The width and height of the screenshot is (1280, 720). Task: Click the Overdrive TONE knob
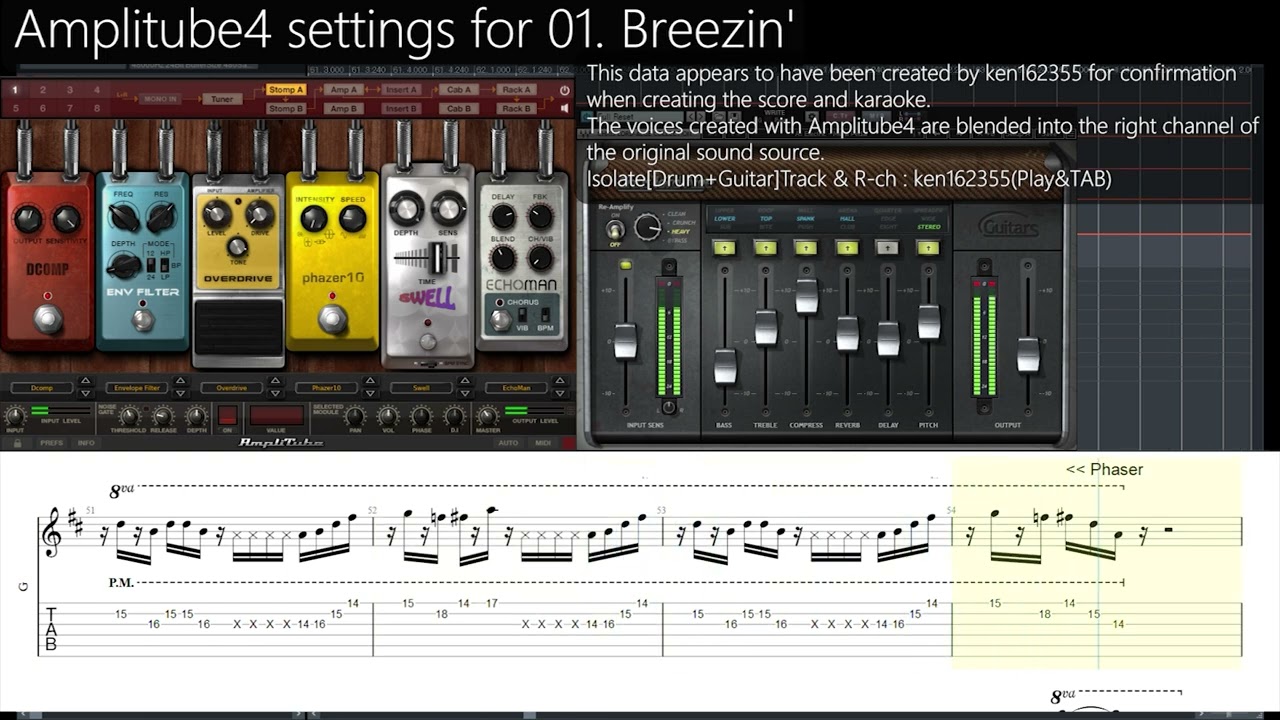tap(238, 246)
